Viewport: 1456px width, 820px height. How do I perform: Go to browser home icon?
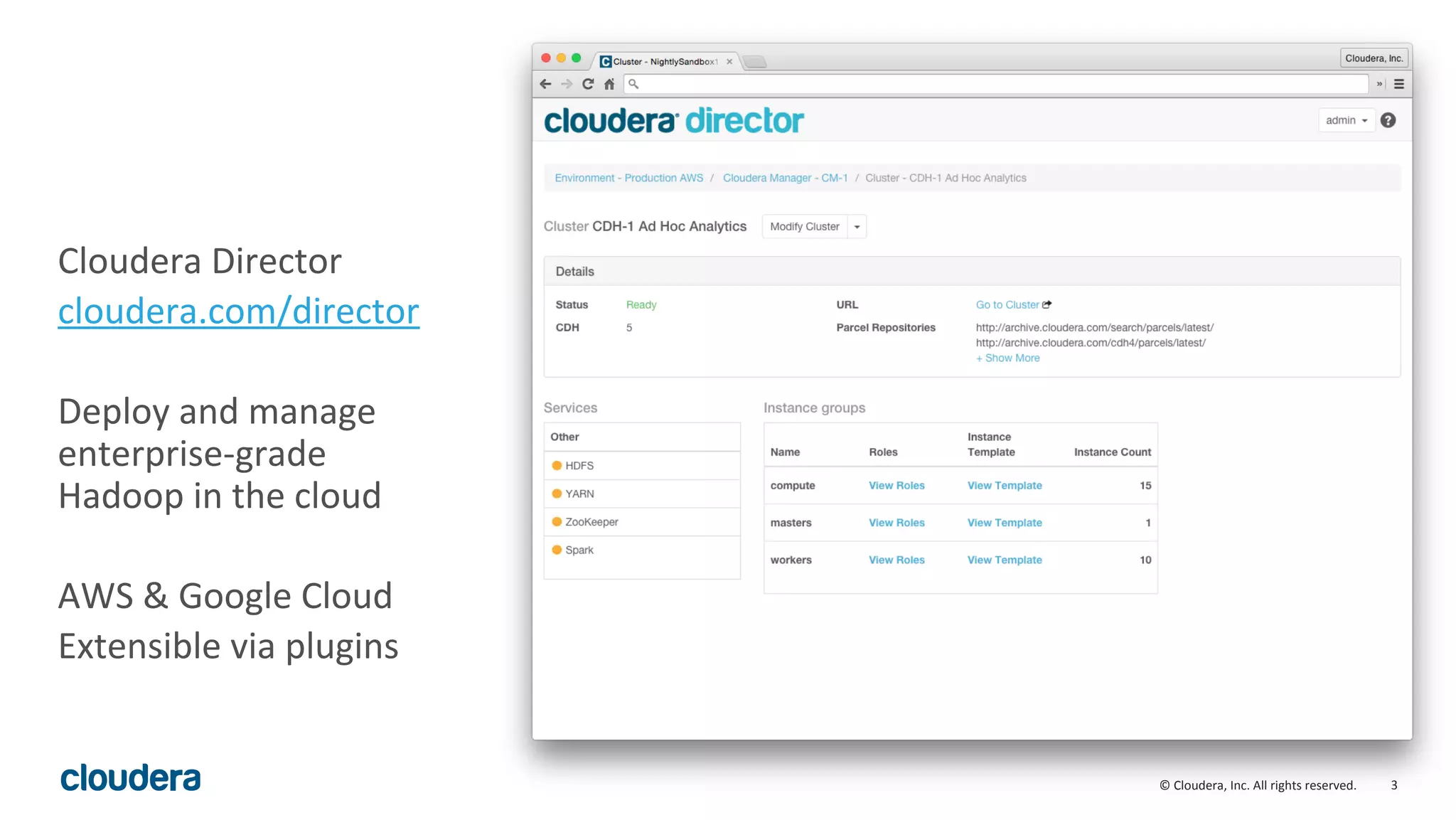[x=609, y=84]
